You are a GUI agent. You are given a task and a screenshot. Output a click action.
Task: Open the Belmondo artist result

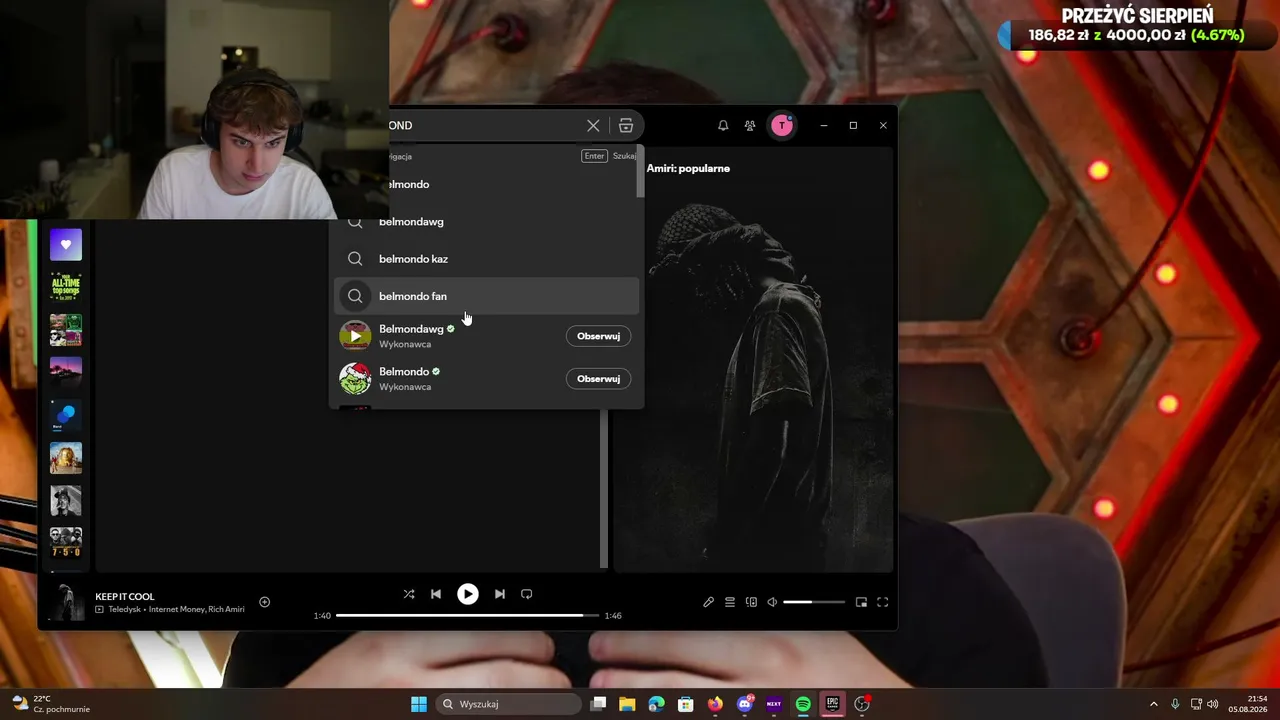click(486, 379)
